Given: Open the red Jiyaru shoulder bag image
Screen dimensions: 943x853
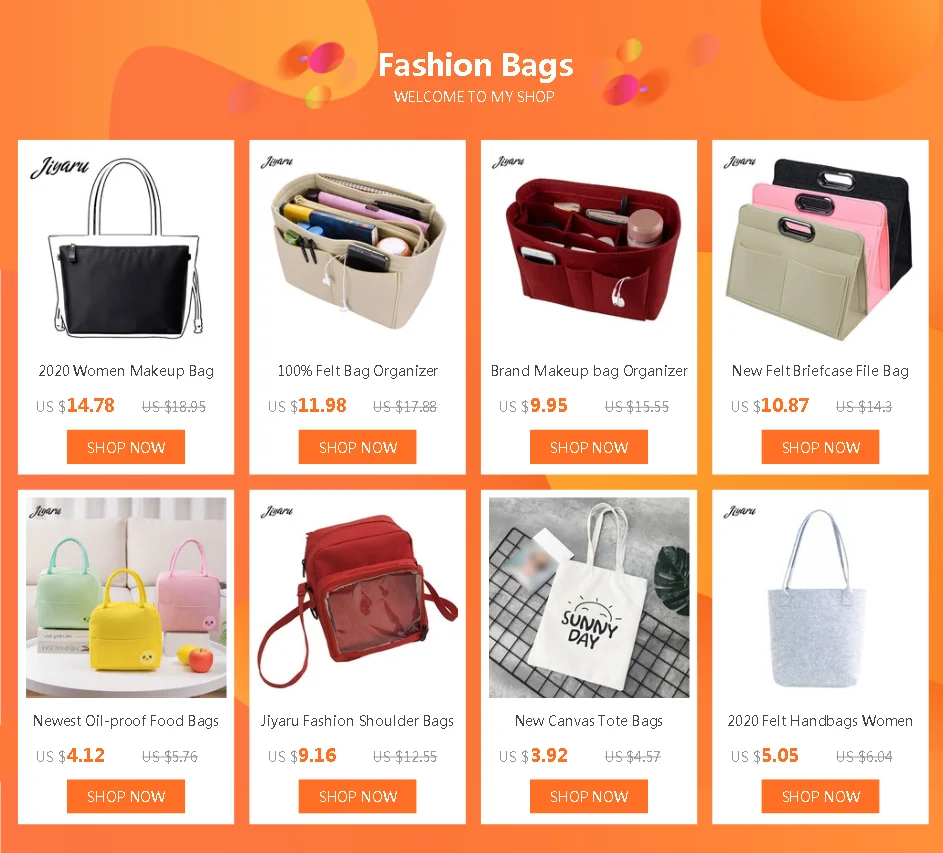Looking at the screenshot, I should (357, 597).
